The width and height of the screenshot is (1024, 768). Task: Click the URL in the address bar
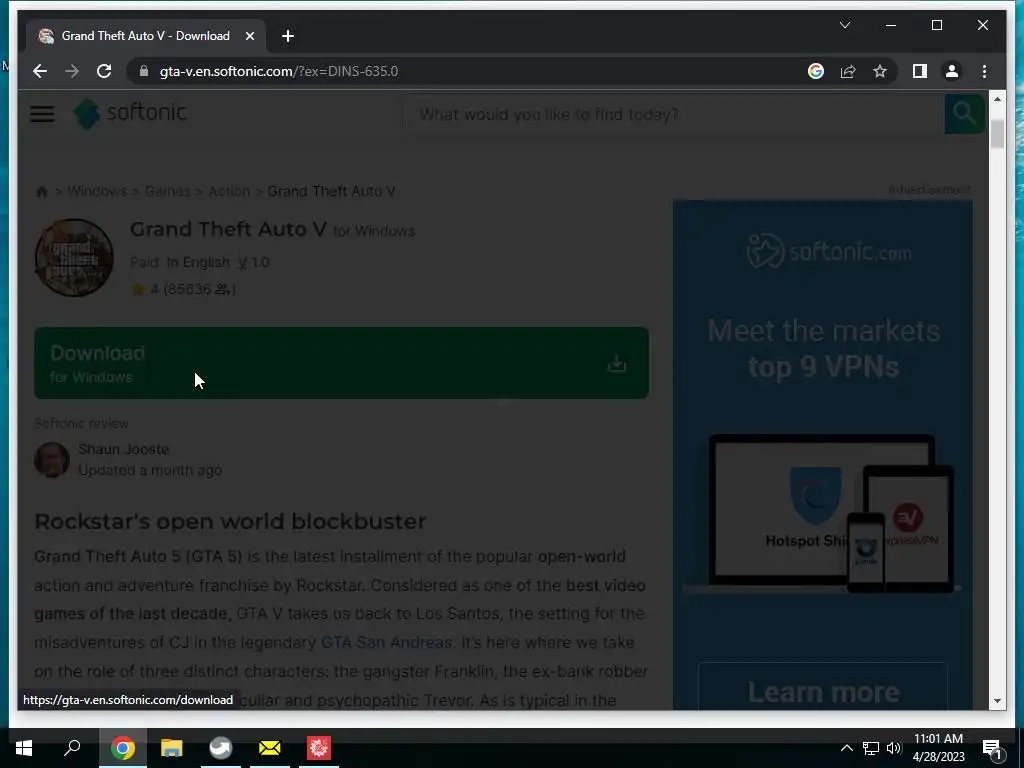click(279, 71)
